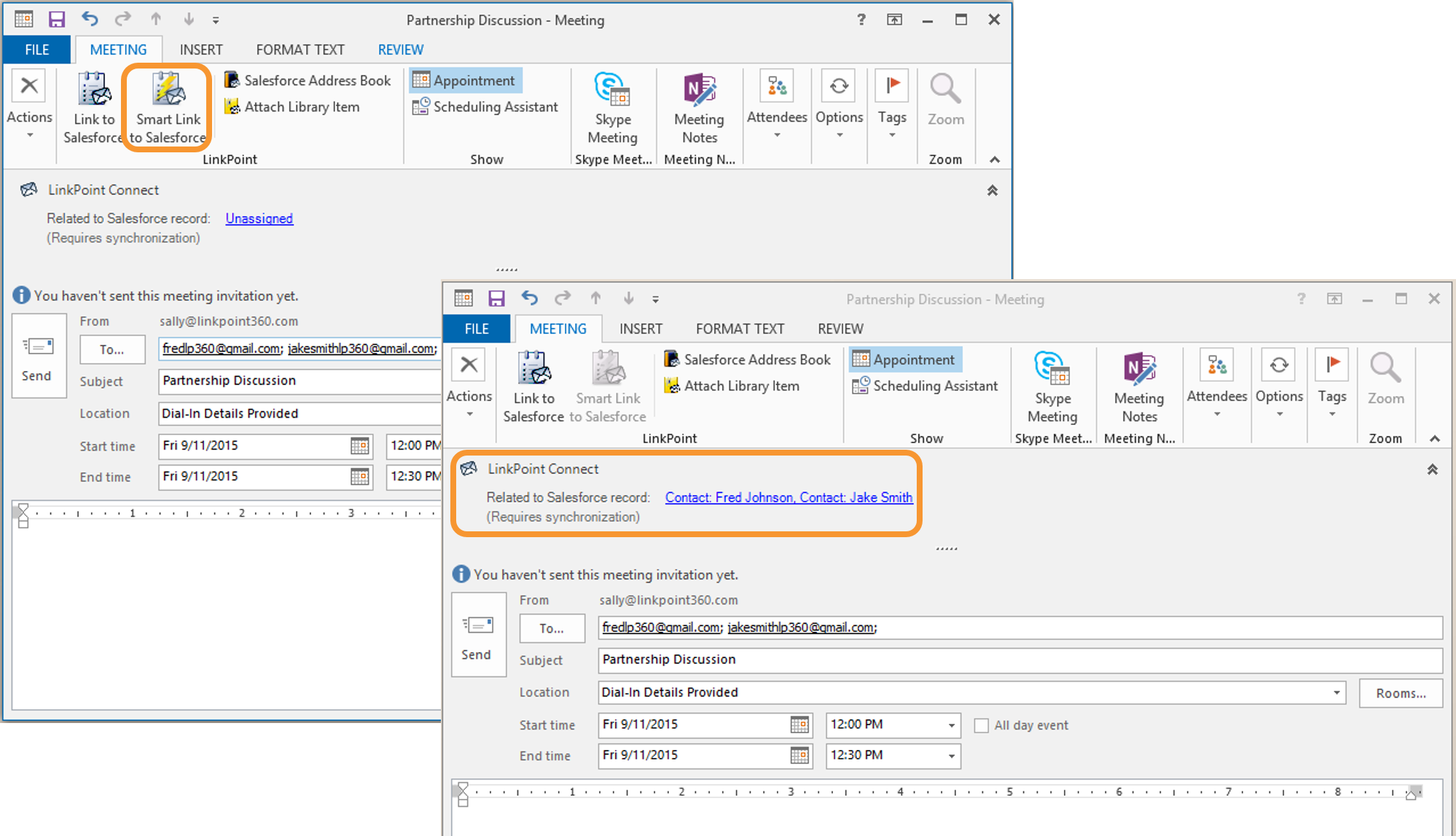Click Save icon in front window toolbar
Viewport: 1456px width, 836px height.
(496, 298)
